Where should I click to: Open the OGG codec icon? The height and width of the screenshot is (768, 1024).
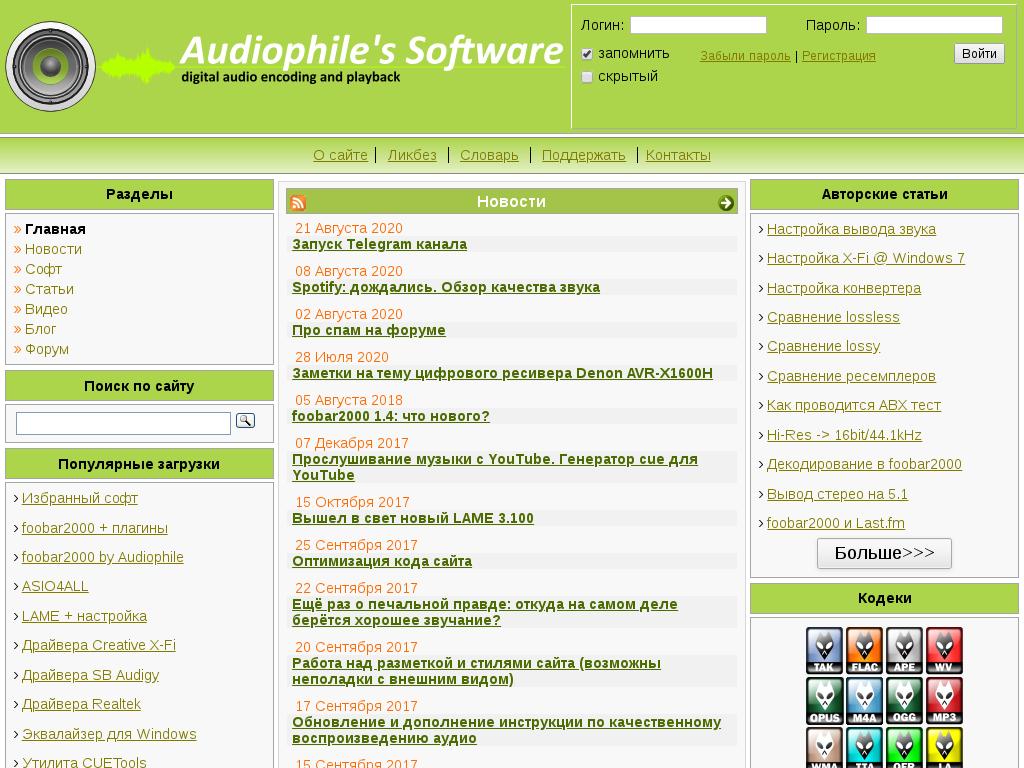tap(904, 701)
